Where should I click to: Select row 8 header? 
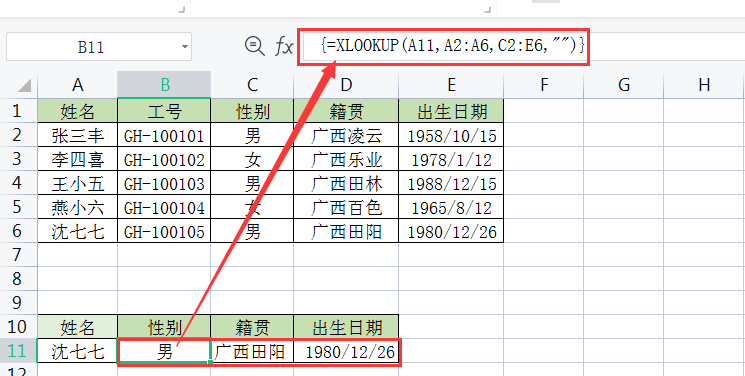click(x=18, y=278)
